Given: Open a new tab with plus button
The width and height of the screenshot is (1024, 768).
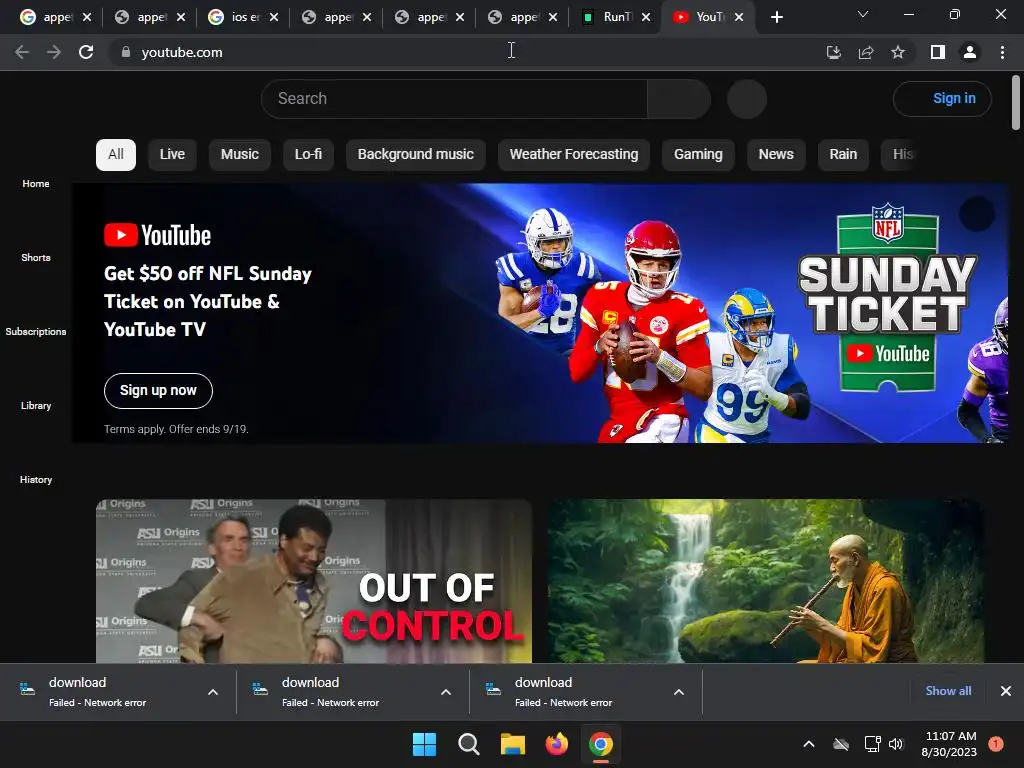Looking at the screenshot, I should (776, 17).
